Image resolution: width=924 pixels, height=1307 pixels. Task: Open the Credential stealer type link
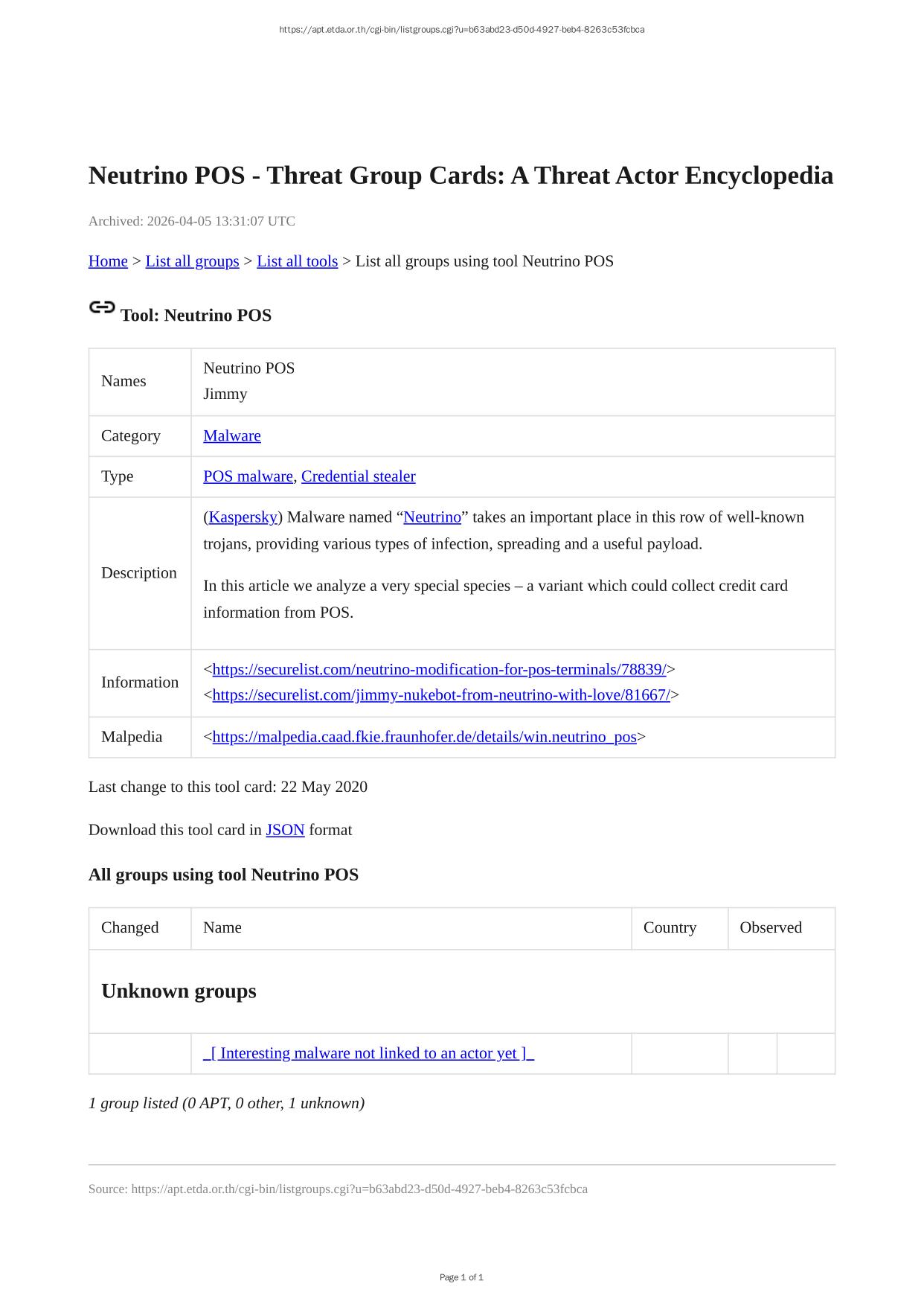(x=358, y=476)
